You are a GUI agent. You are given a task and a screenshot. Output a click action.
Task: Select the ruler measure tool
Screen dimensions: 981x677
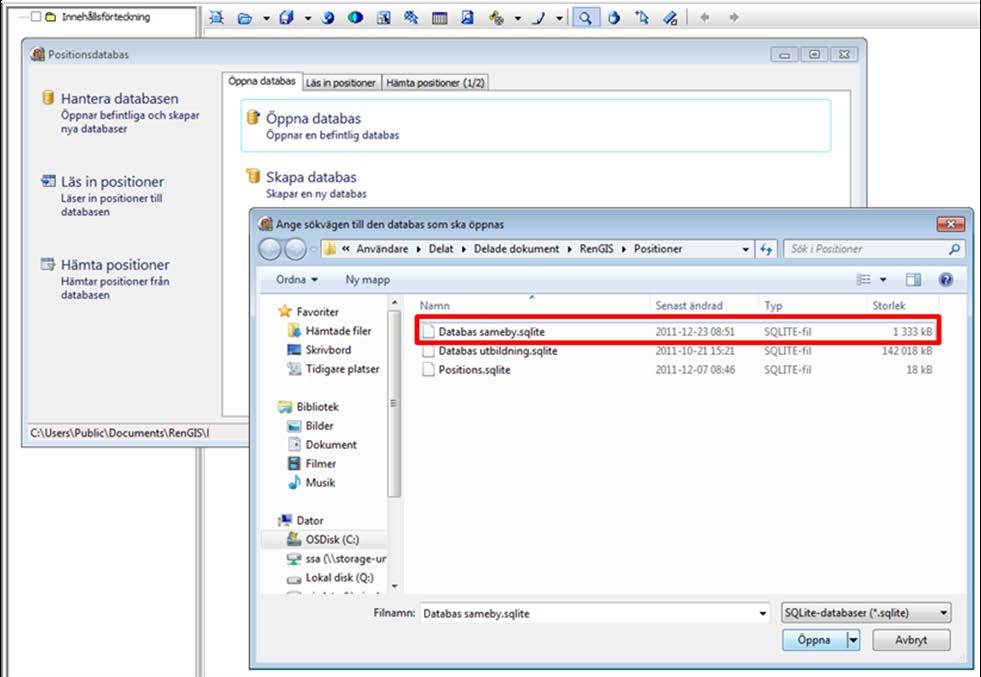click(670, 18)
